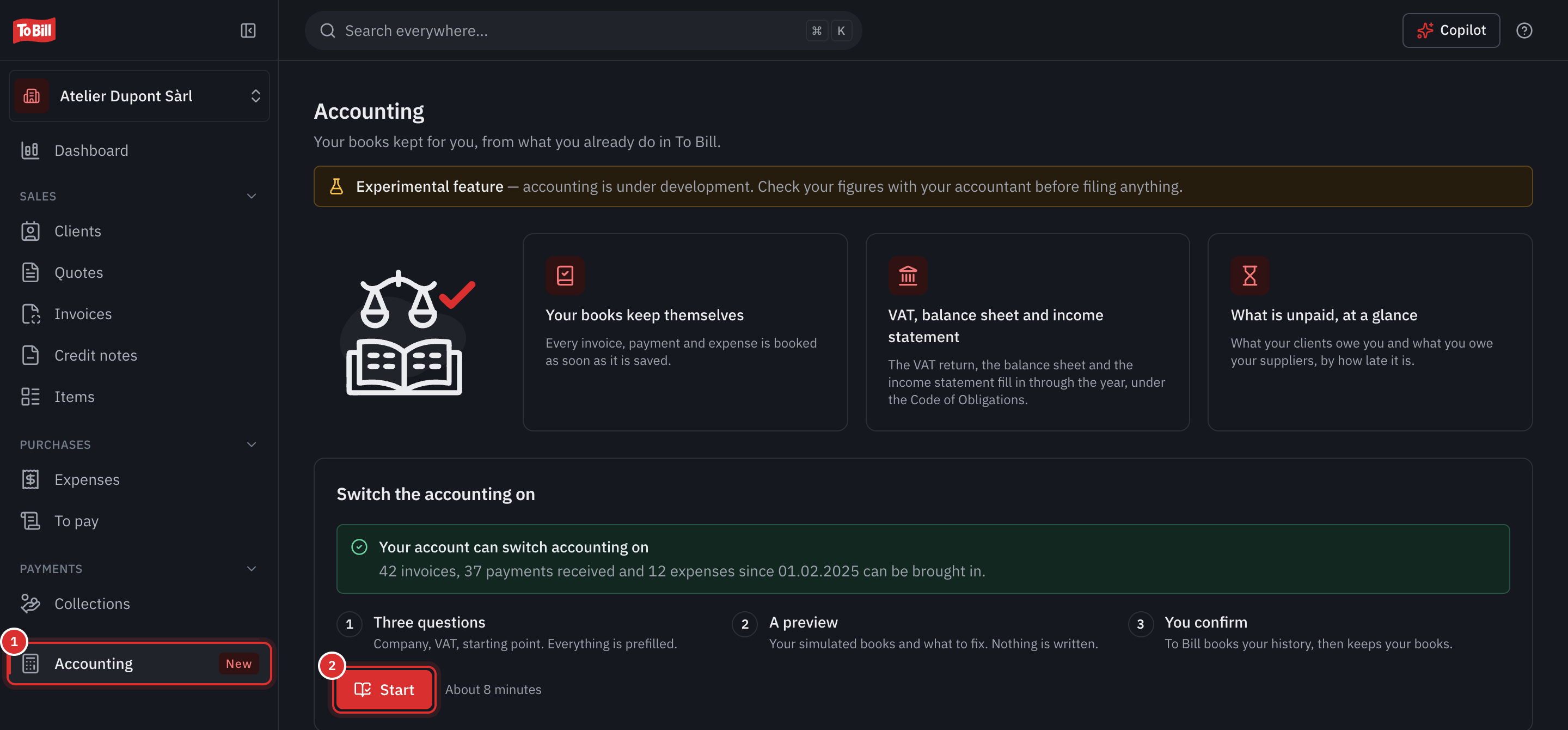The image size is (1568, 730).
Task: Click the Invoices file icon
Action: [30, 314]
